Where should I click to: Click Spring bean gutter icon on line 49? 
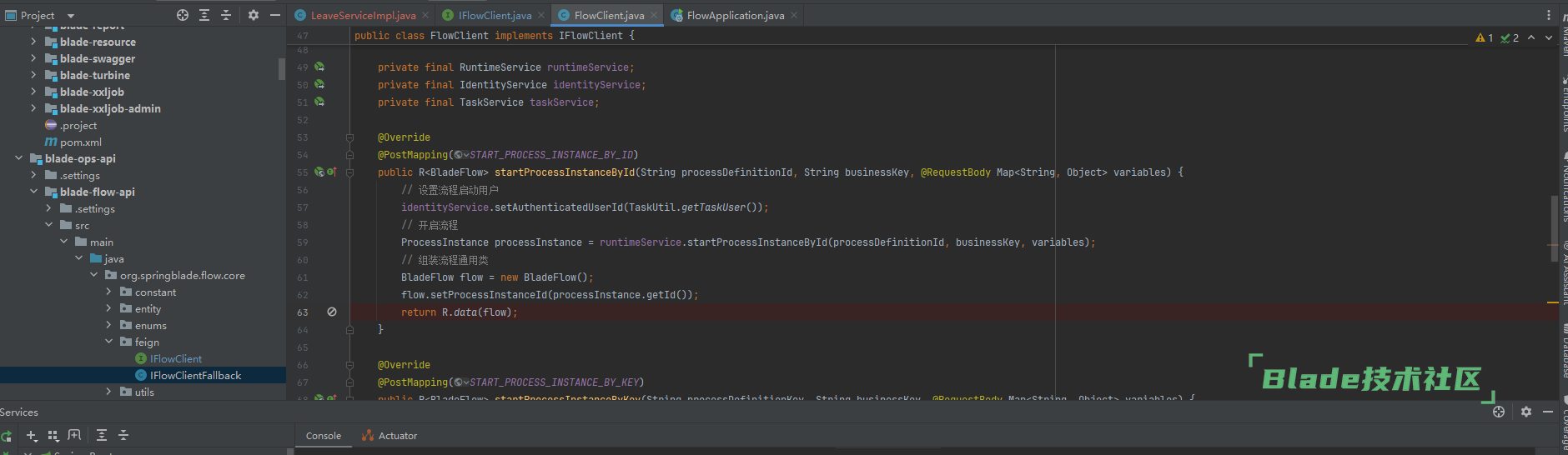[x=319, y=67]
